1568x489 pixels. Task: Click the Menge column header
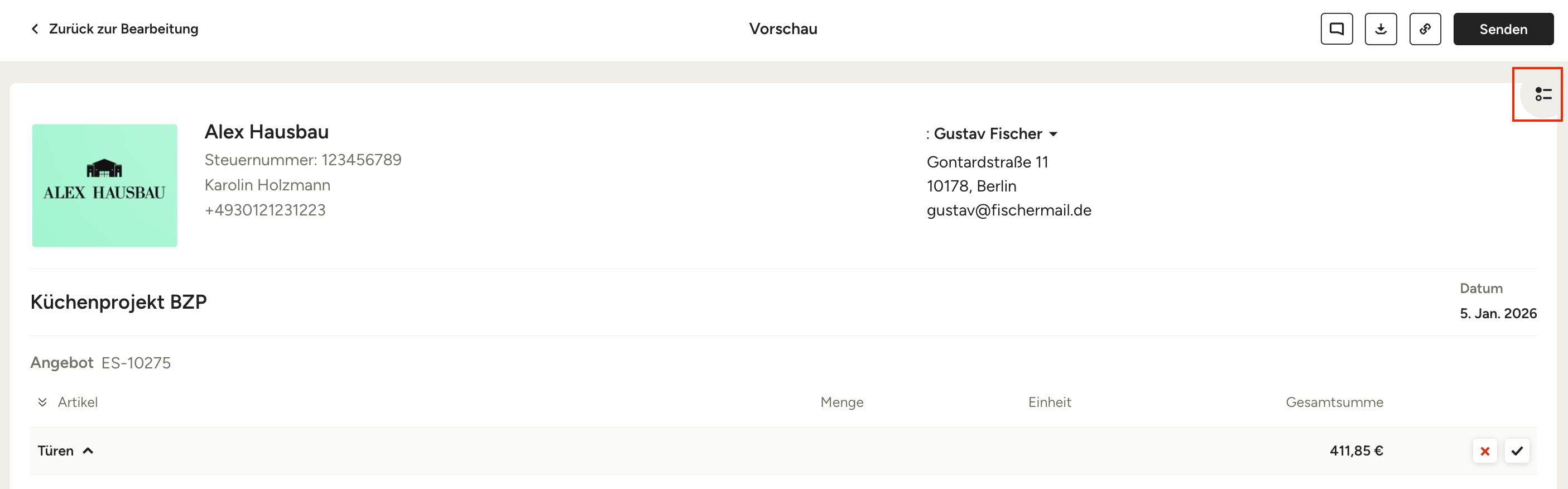pos(841,402)
